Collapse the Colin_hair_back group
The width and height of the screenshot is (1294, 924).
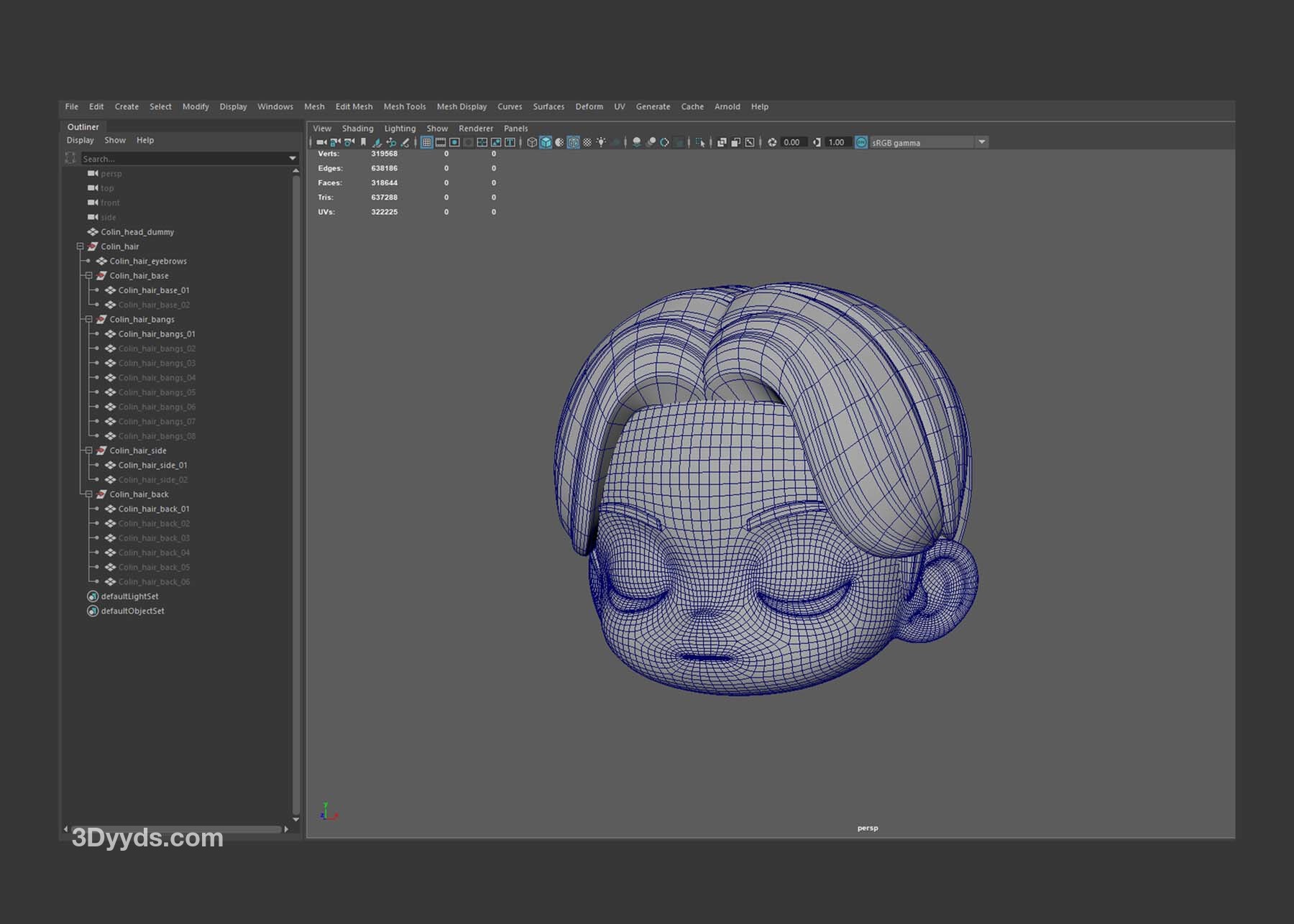point(89,494)
